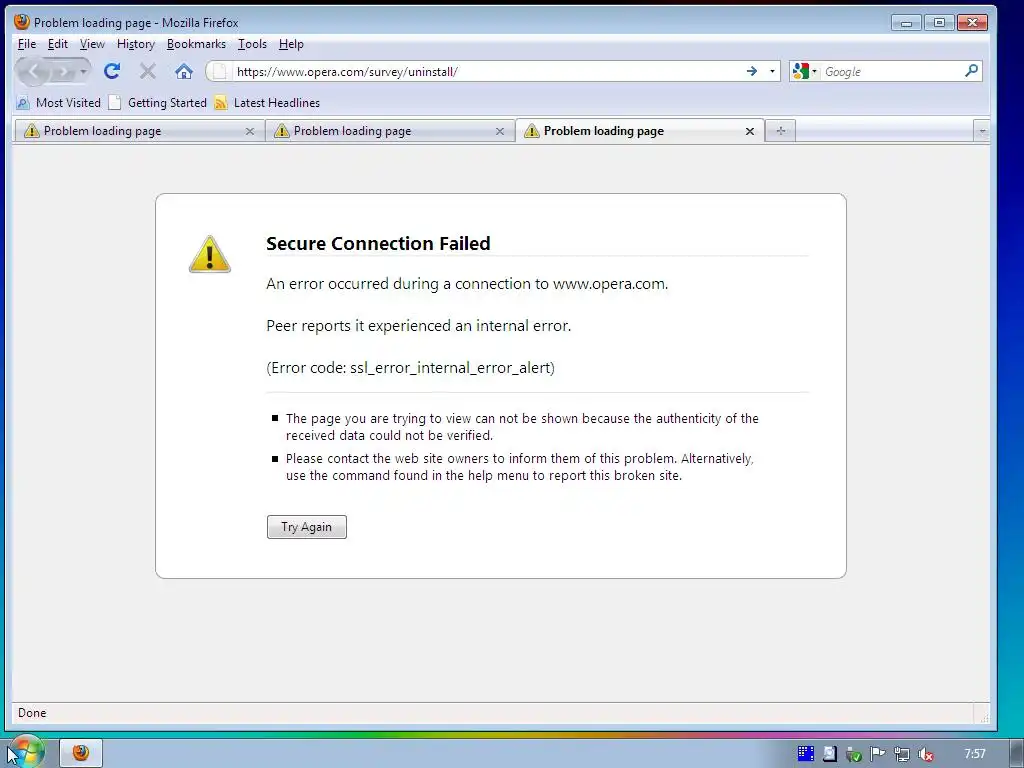This screenshot has width=1024, height=768.
Task: Click the Forward navigation arrow
Action: click(x=63, y=71)
